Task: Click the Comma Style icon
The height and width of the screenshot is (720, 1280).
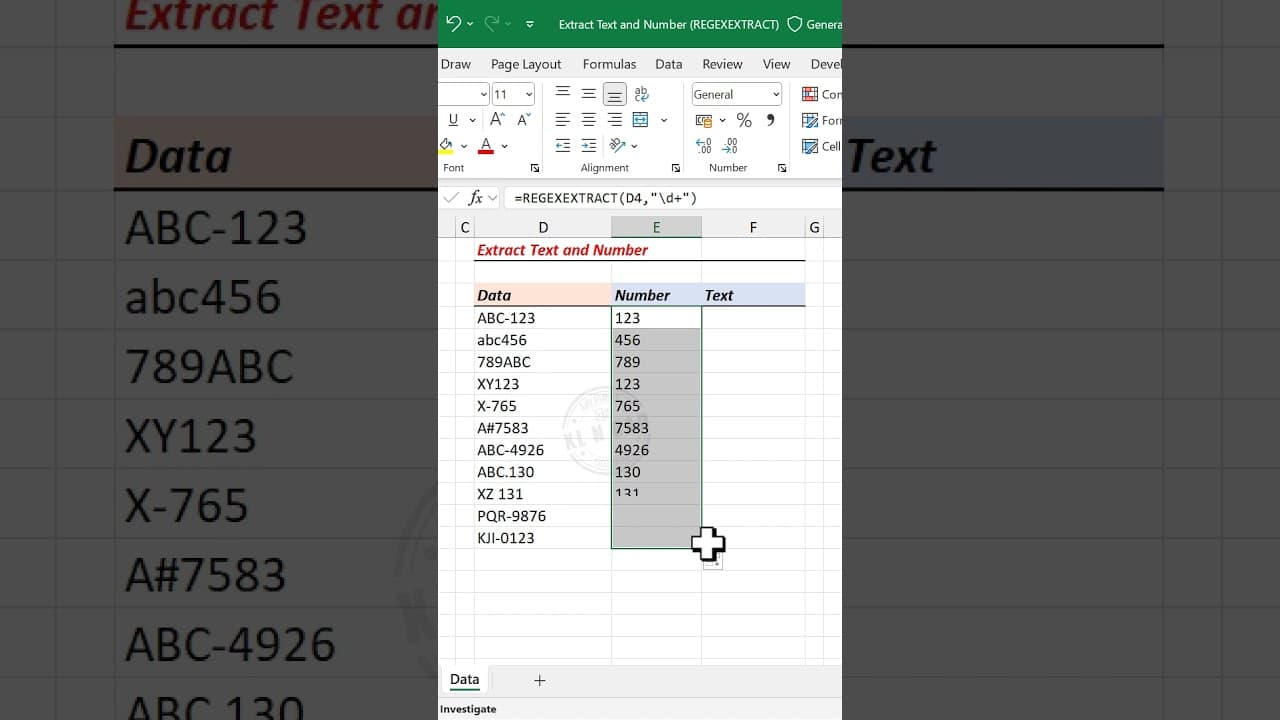Action: (x=769, y=120)
